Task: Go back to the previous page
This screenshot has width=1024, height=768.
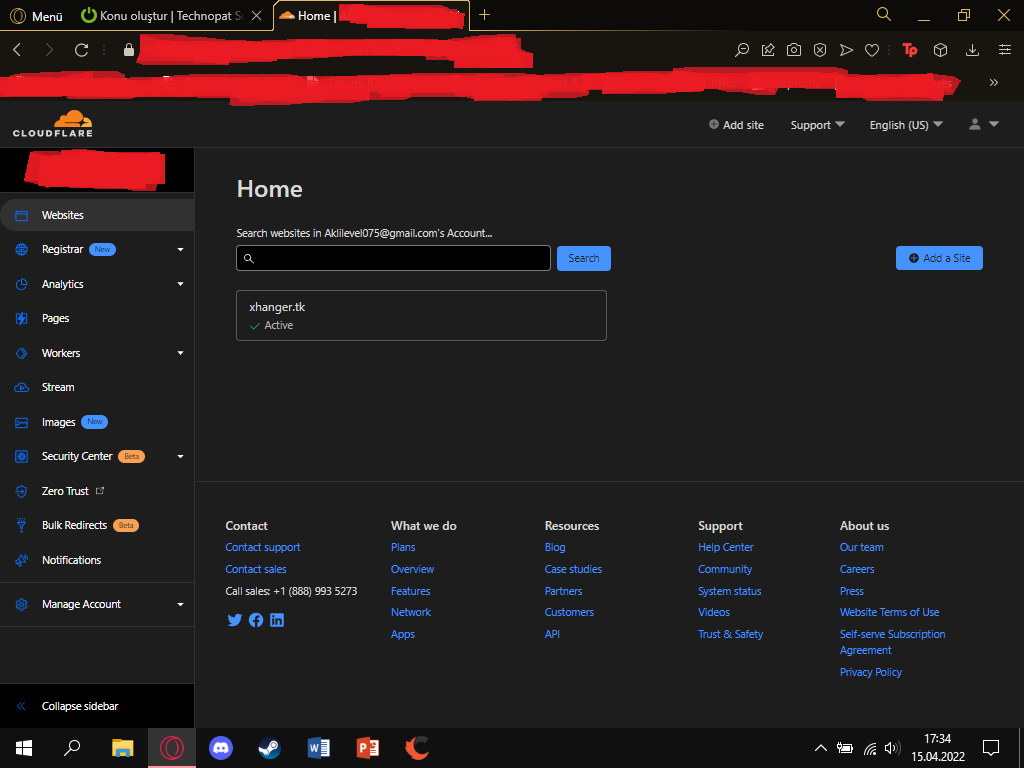Action: click(18, 50)
